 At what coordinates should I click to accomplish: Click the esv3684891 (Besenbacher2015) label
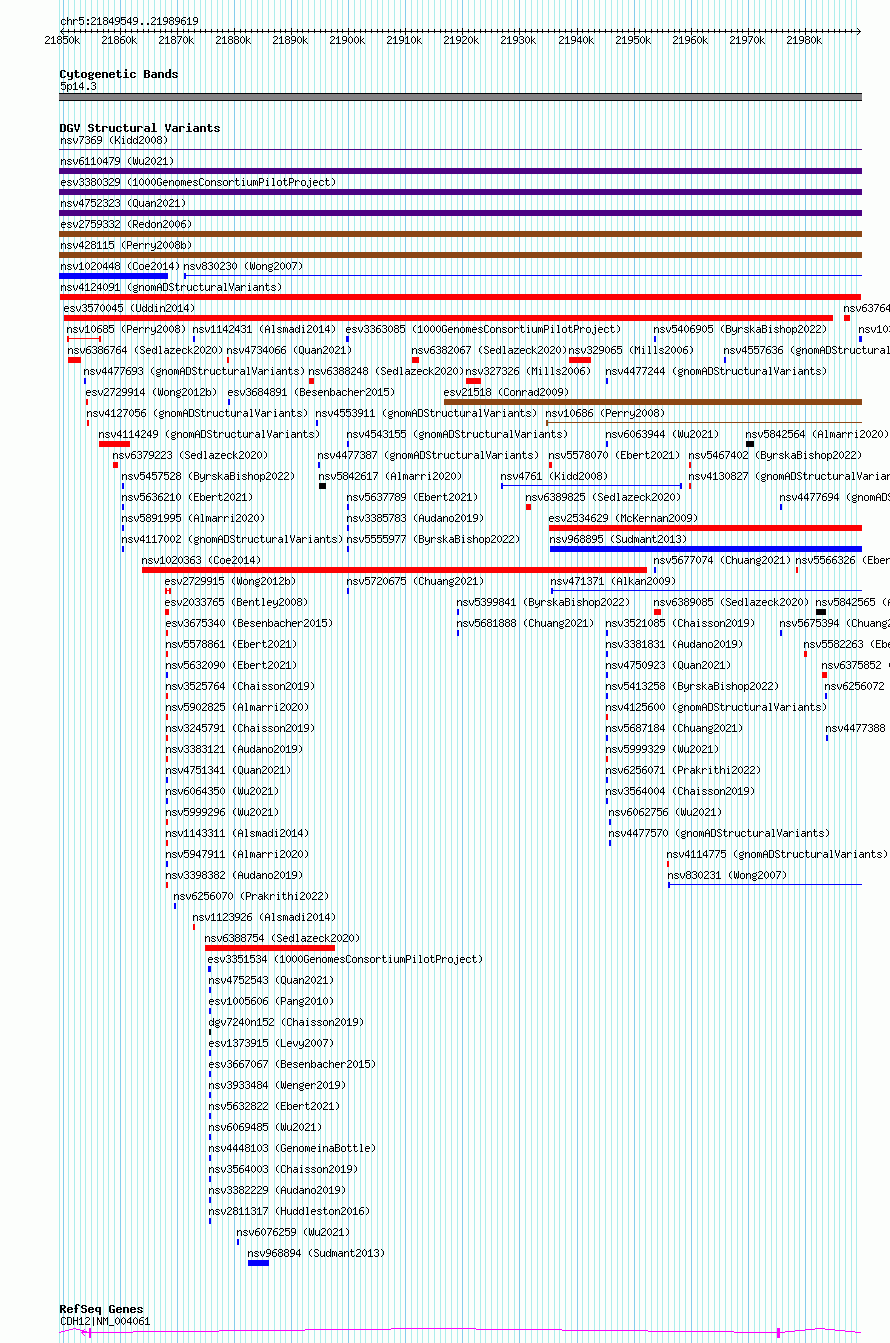(x=311, y=392)
